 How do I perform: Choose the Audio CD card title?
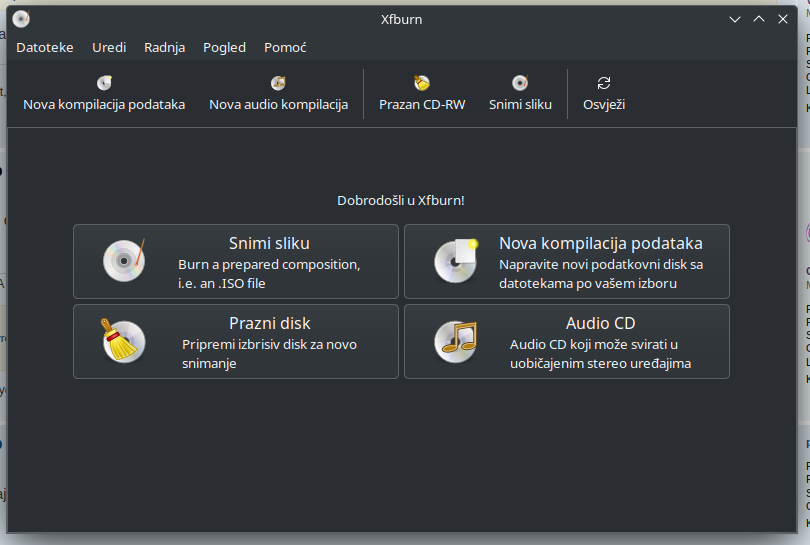600,323
